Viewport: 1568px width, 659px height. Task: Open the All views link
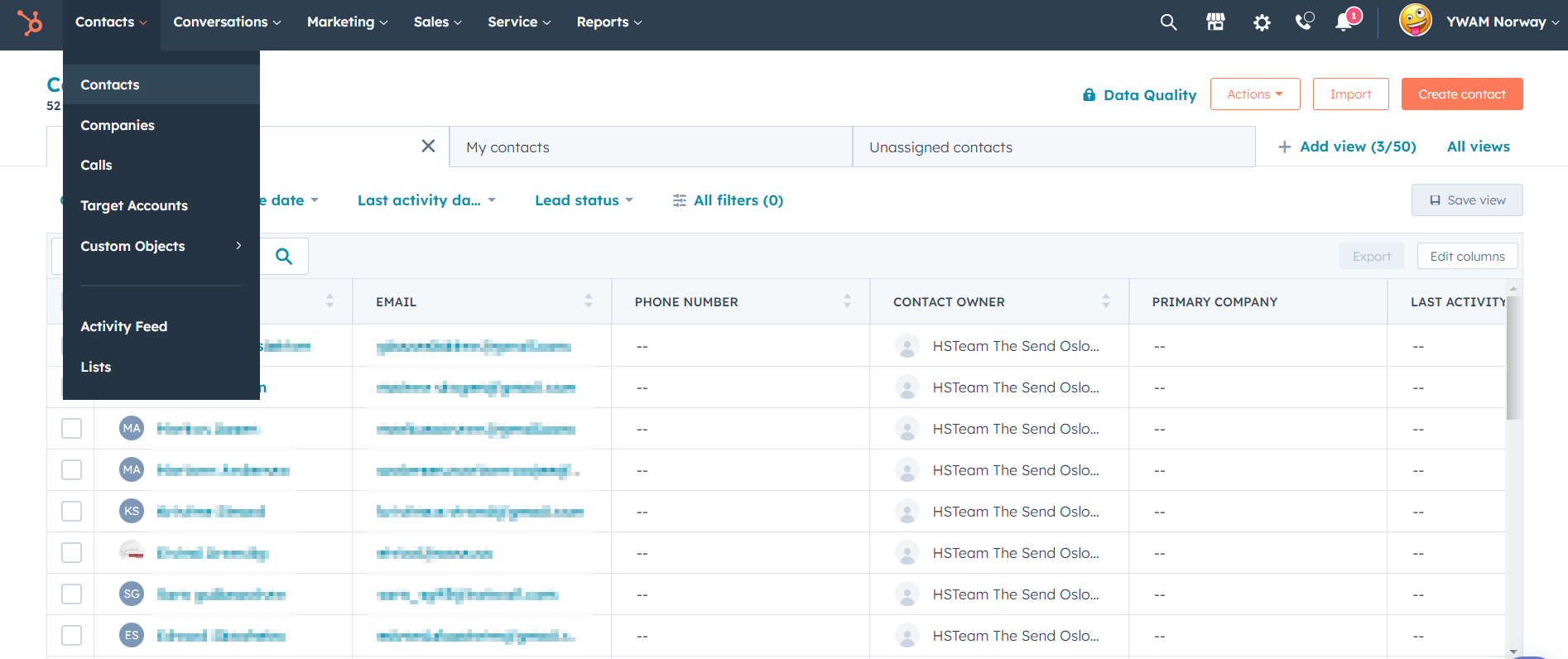[1478, 147]
